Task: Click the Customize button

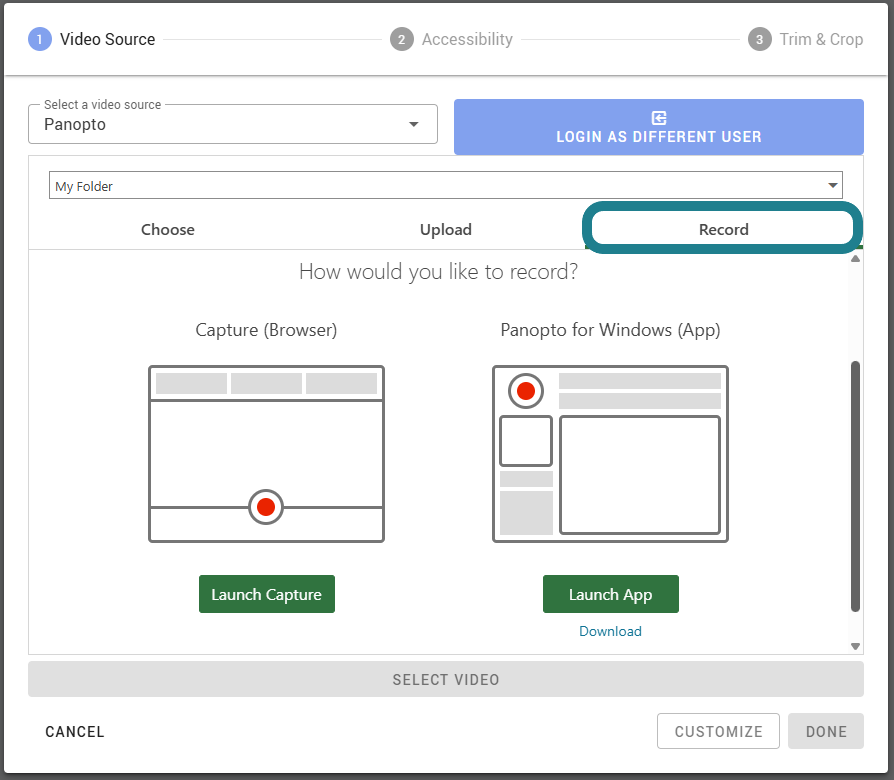Action: (718, 731)
